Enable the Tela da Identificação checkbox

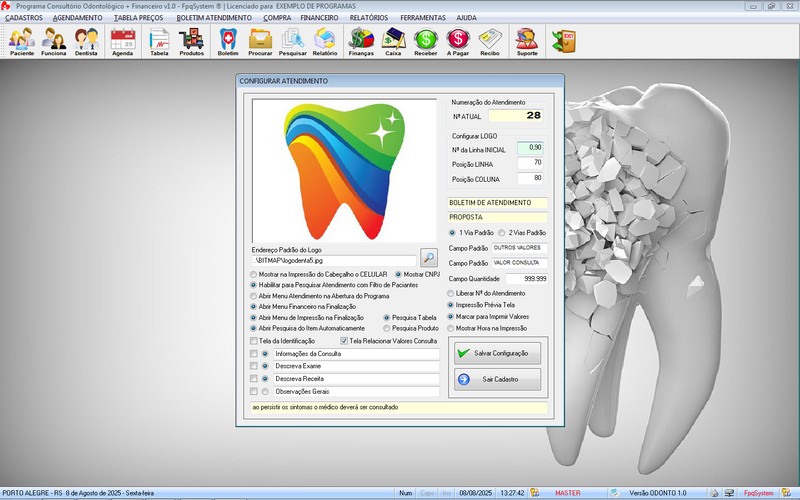pyautogui.click(x=253, y=341)
